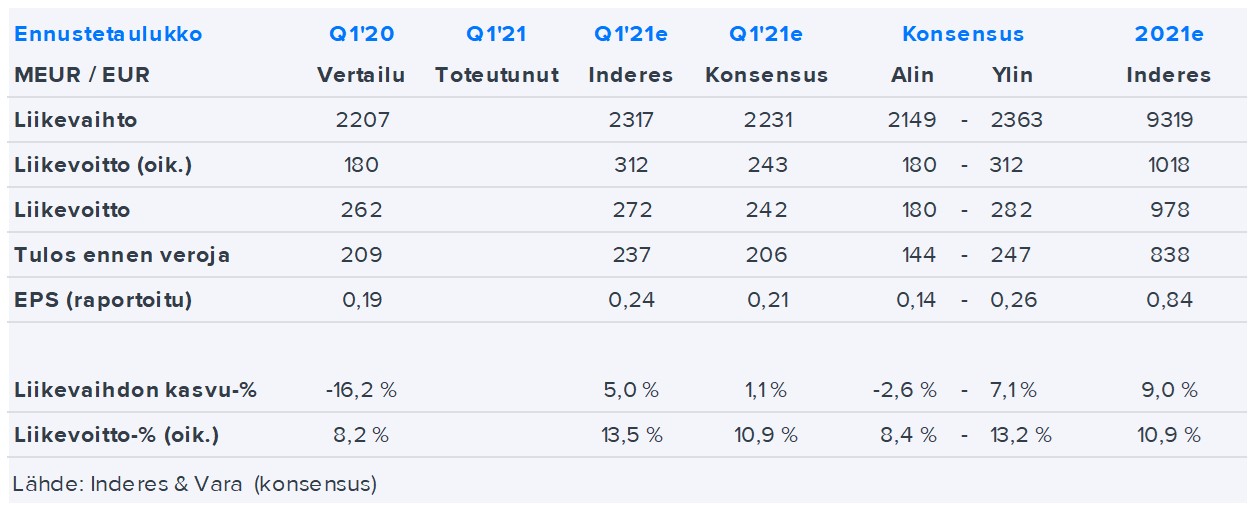This screenshot has width=1260, height=510.
Task: Select the 838 pre-tax profit value
Action: (1168, 255)
